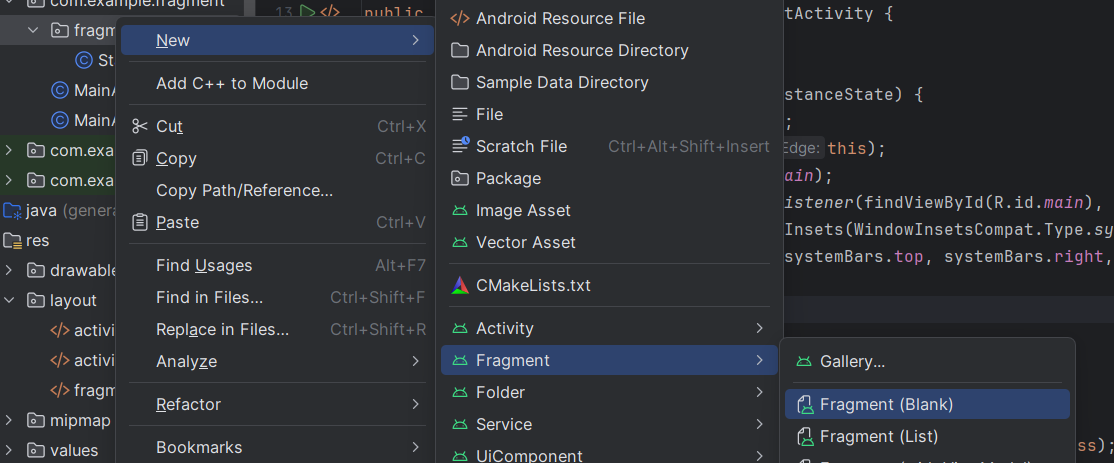Screen dimensions: 1114x463
Task: Click the Vector Asset android icon
Action: click(460, 242)
